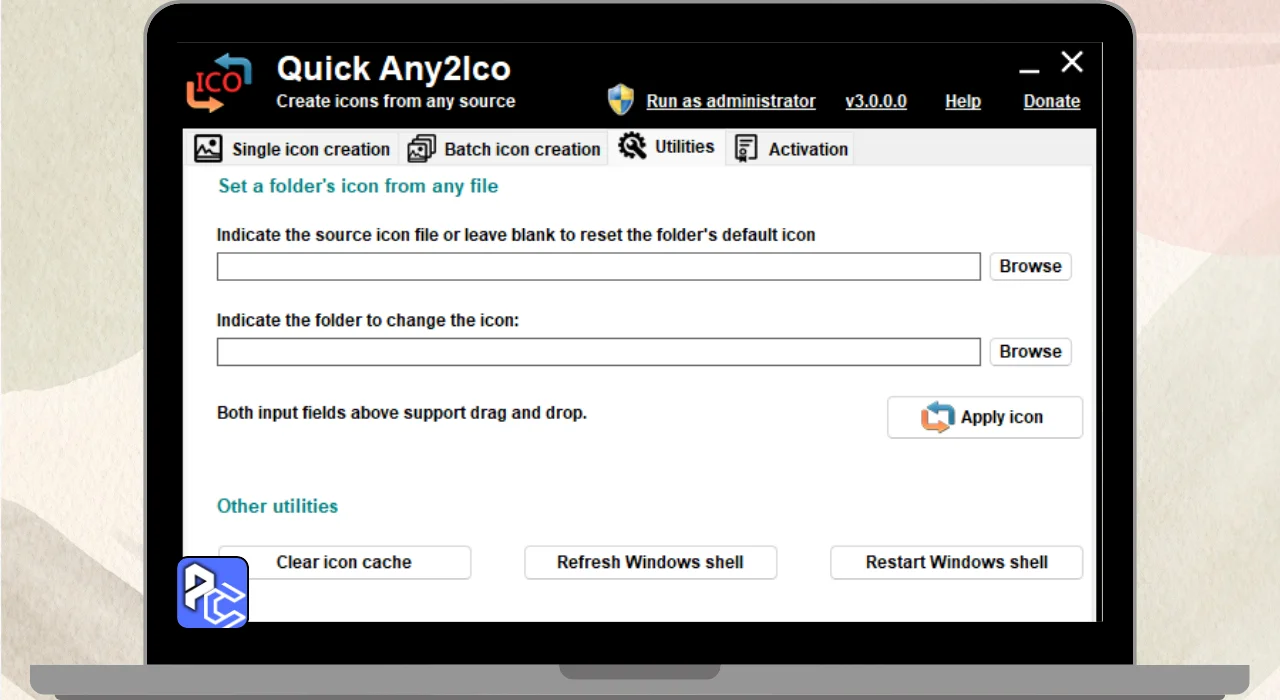Open the Activation tab
The height and width of the screenshot is (700, 1280).
point(791,149)
